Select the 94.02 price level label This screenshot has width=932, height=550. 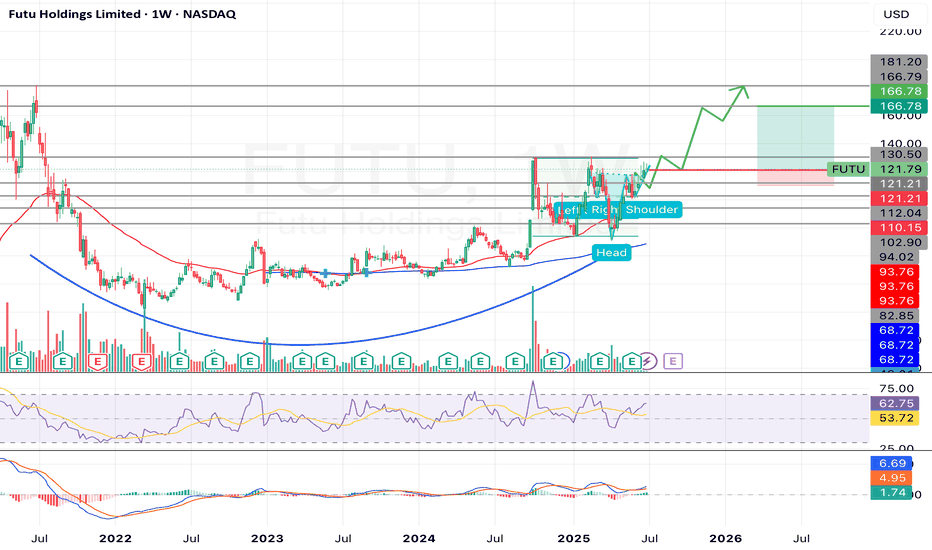895,257
